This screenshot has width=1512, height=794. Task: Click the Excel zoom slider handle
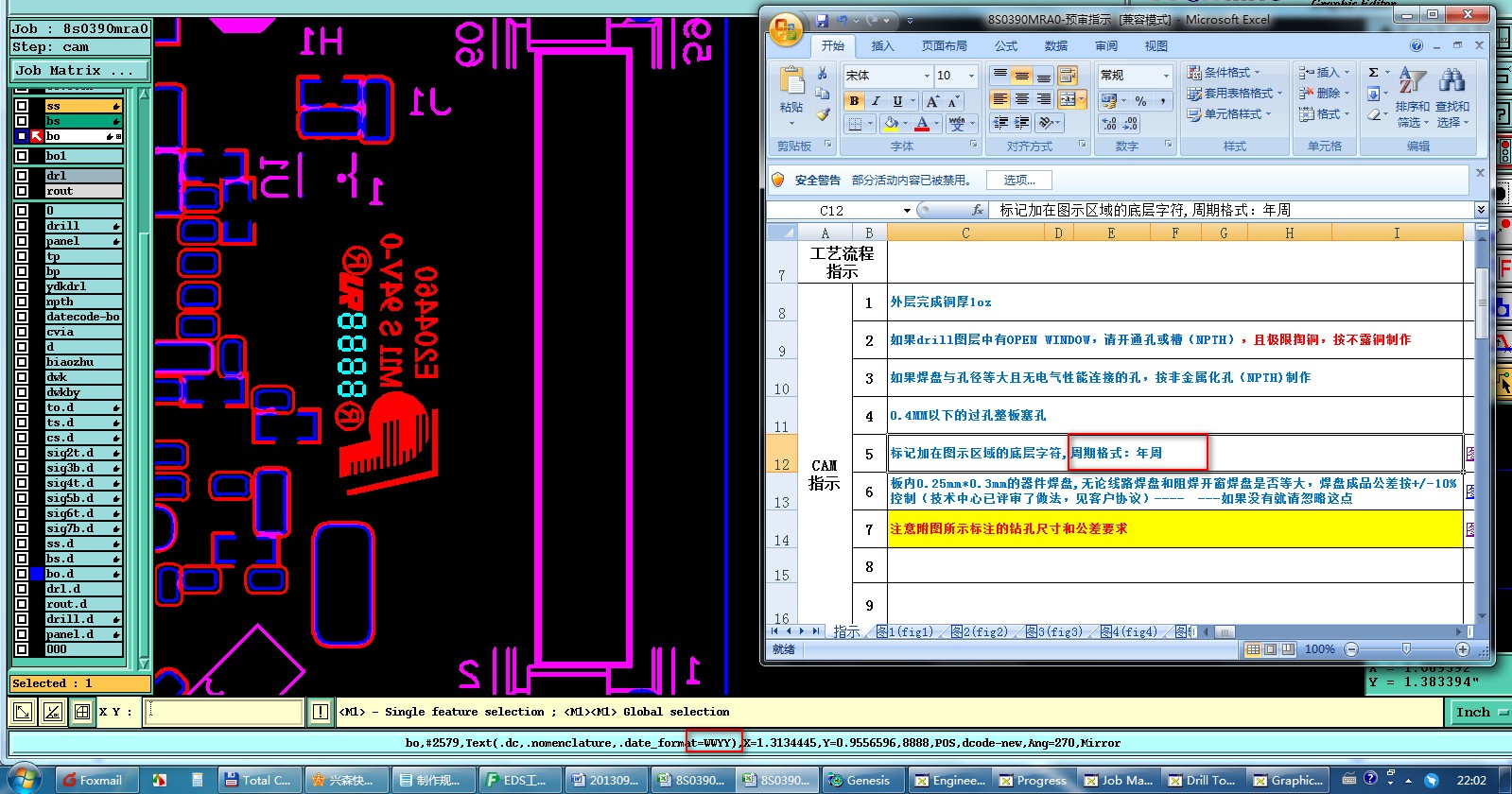tap(1406, 649)
